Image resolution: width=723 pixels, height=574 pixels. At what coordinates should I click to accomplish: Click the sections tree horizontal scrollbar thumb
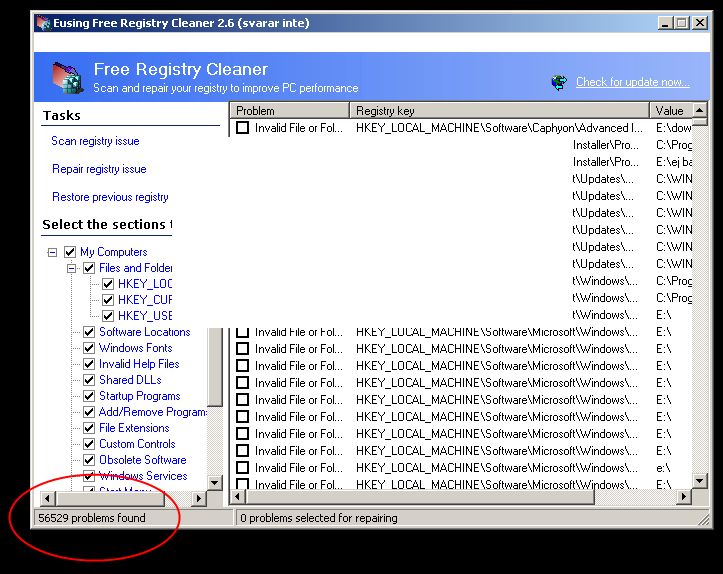coord(110,498)
